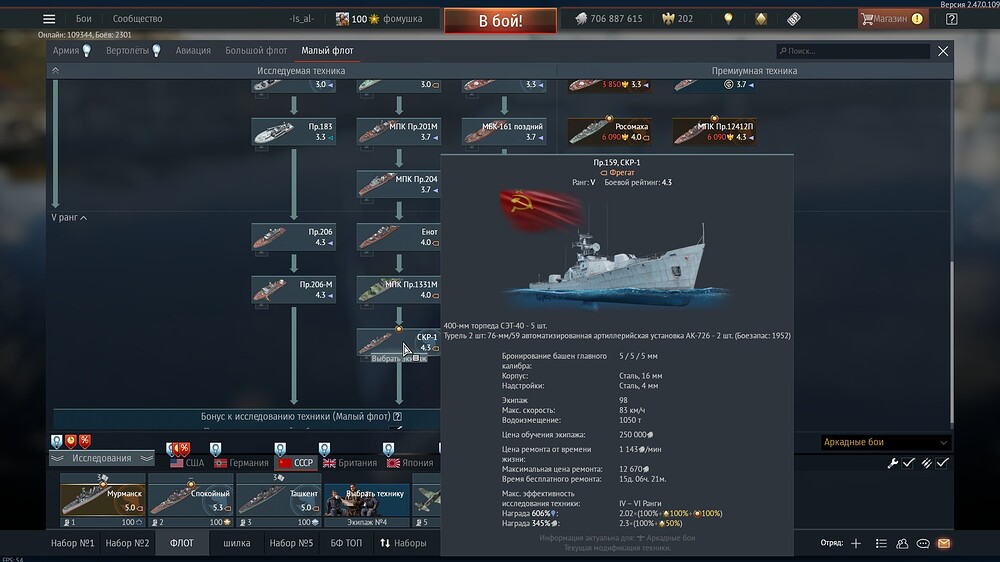
Task: Open the Silver Lions balance icon
Action: [x=581, y=18]
